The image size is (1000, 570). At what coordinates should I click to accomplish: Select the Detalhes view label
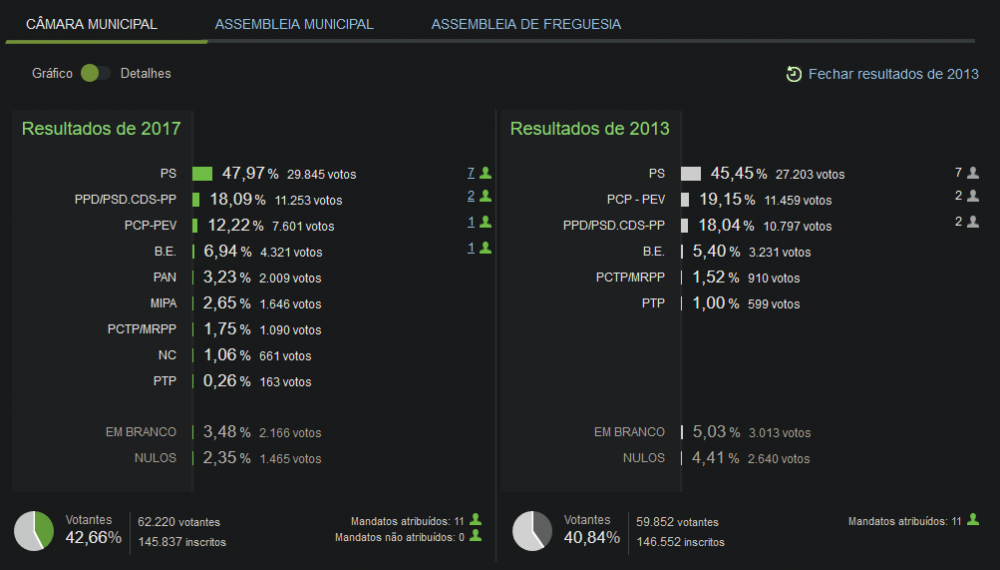pos(145,73)
